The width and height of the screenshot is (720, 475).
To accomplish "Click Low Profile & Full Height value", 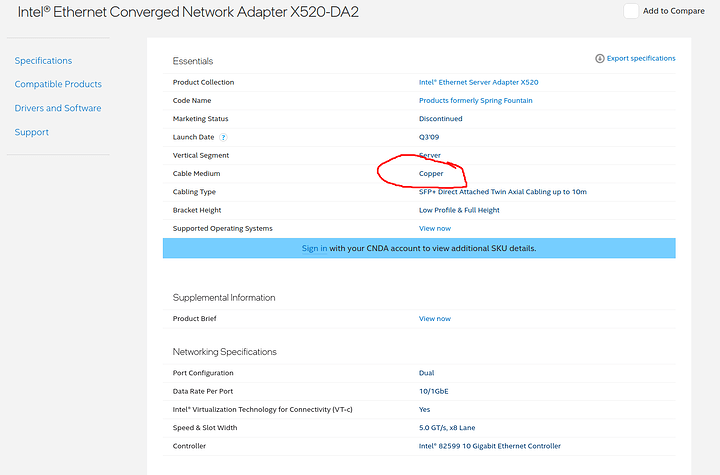I will tap(459, 210).
